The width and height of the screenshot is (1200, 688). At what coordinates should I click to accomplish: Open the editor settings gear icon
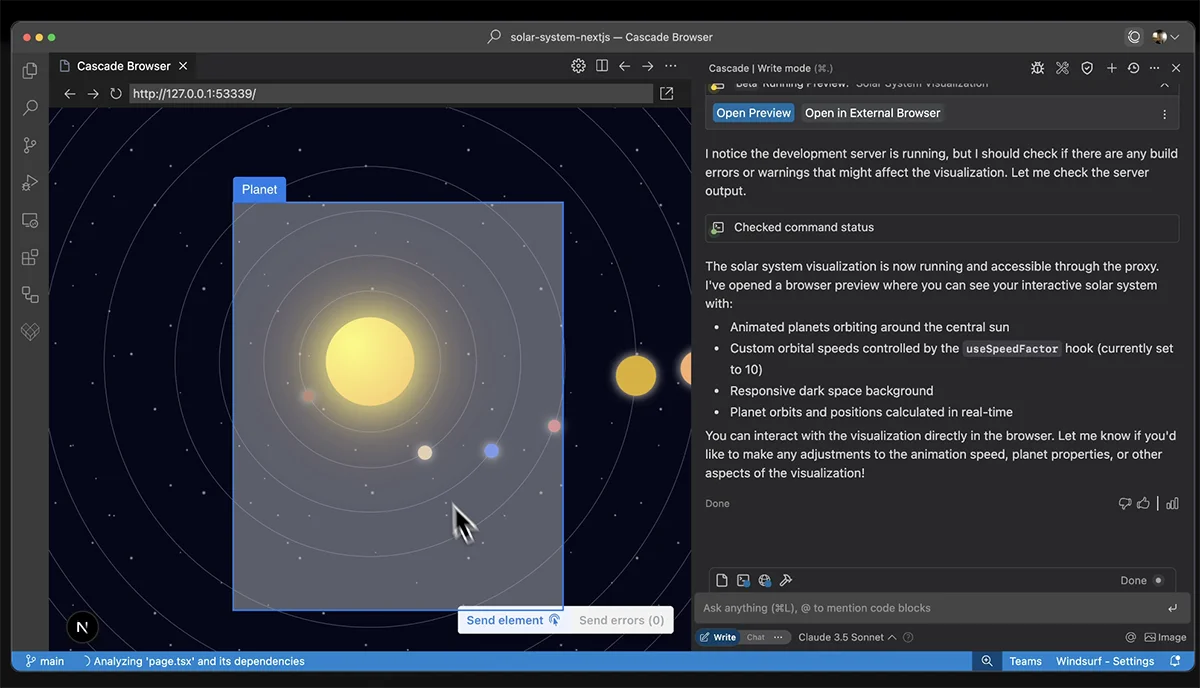578,66
